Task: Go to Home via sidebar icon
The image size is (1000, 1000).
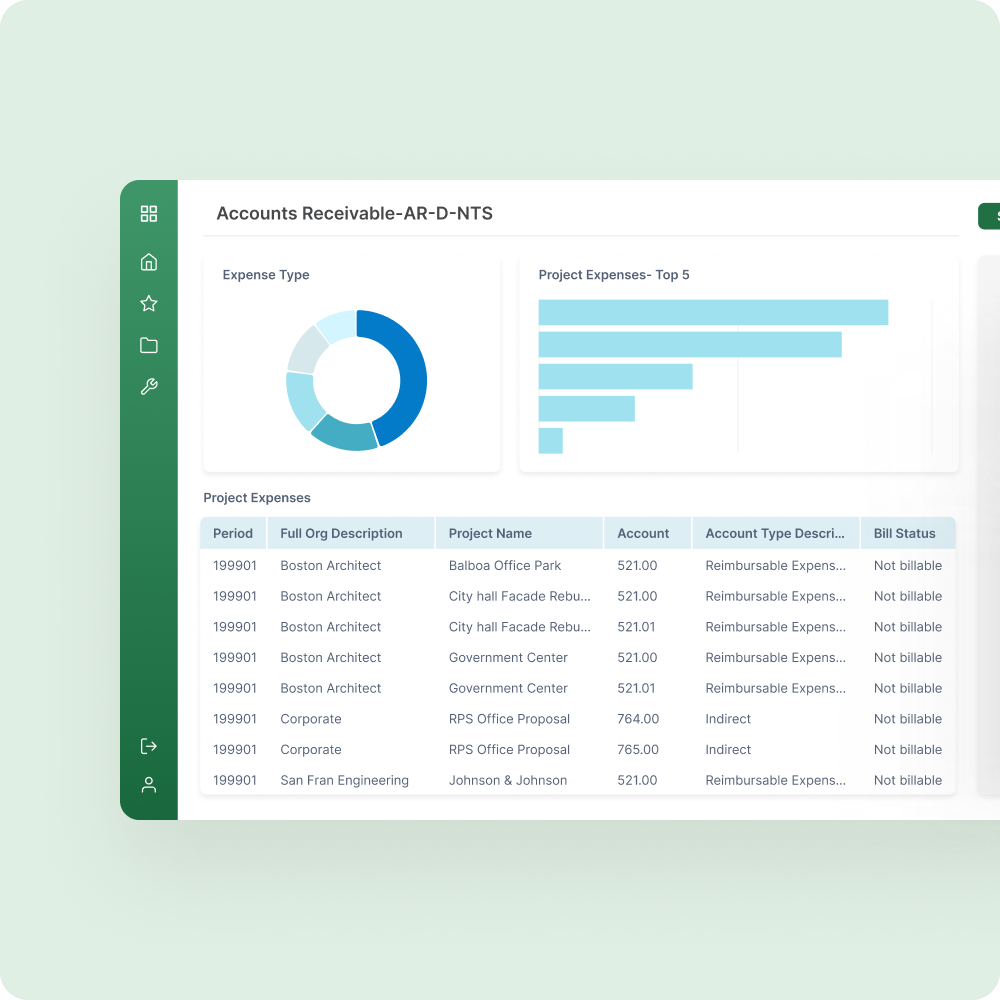Action: click(149, 262)
